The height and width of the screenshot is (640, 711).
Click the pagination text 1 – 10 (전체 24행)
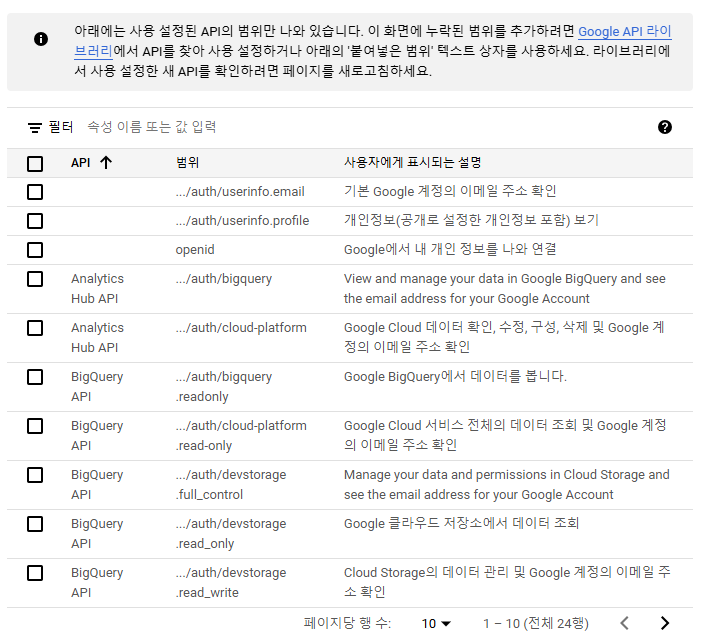click(x=536, y=624)
